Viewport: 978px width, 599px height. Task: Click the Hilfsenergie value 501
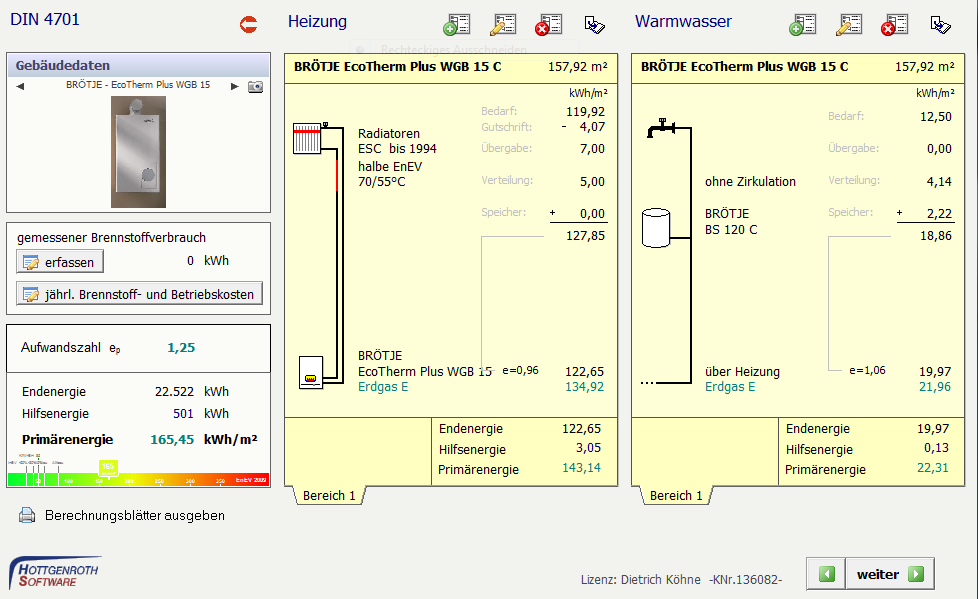(x=183, y=414)
